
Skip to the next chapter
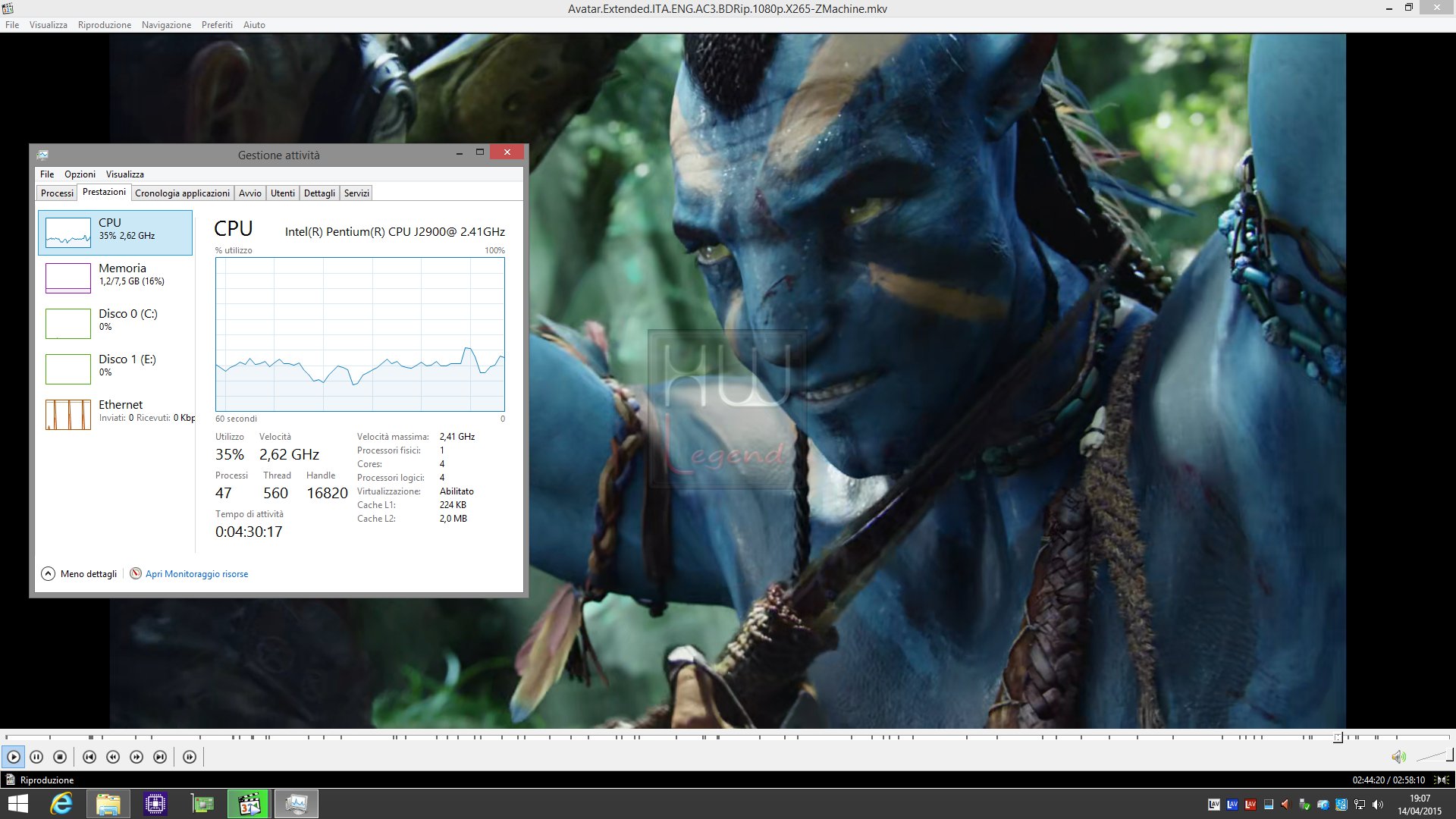point(160,757)
